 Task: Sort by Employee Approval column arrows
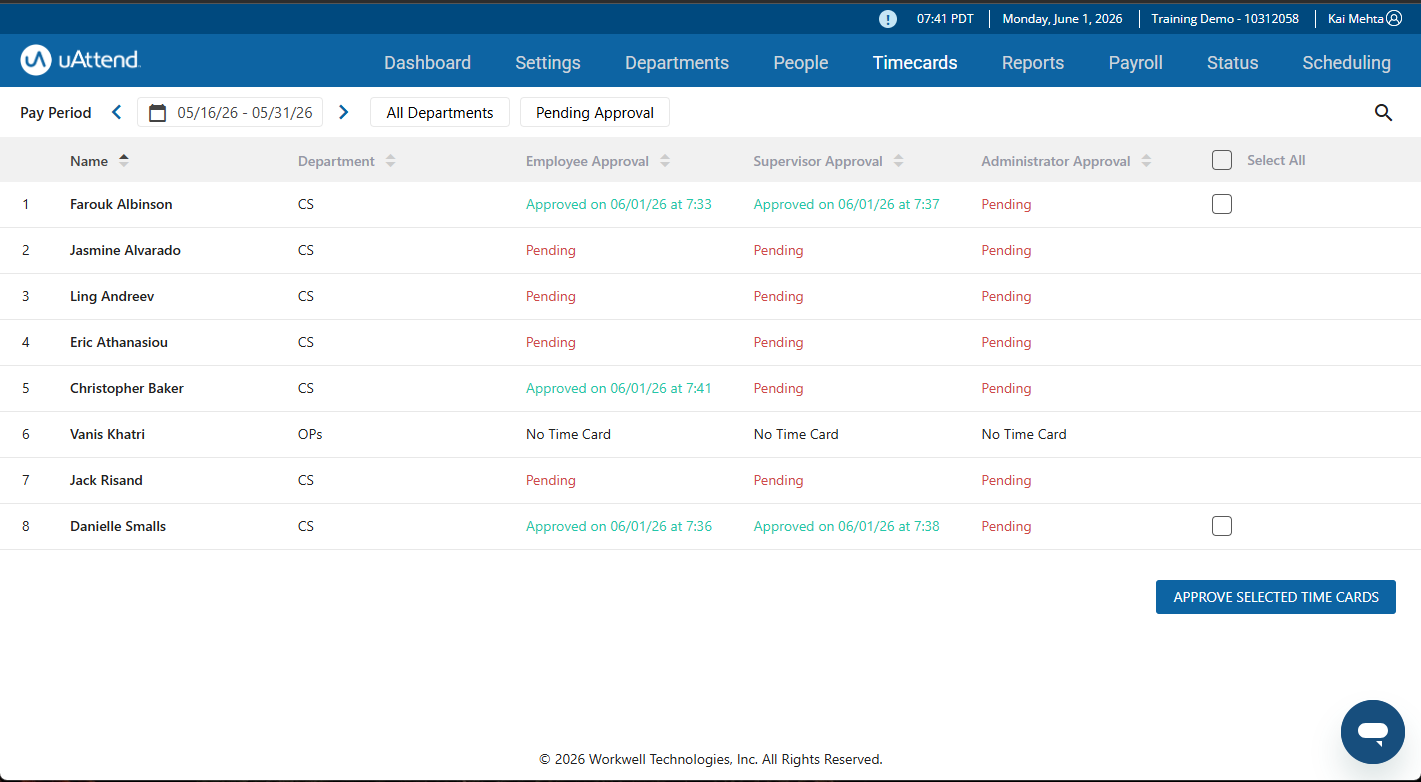click(665, 161)
